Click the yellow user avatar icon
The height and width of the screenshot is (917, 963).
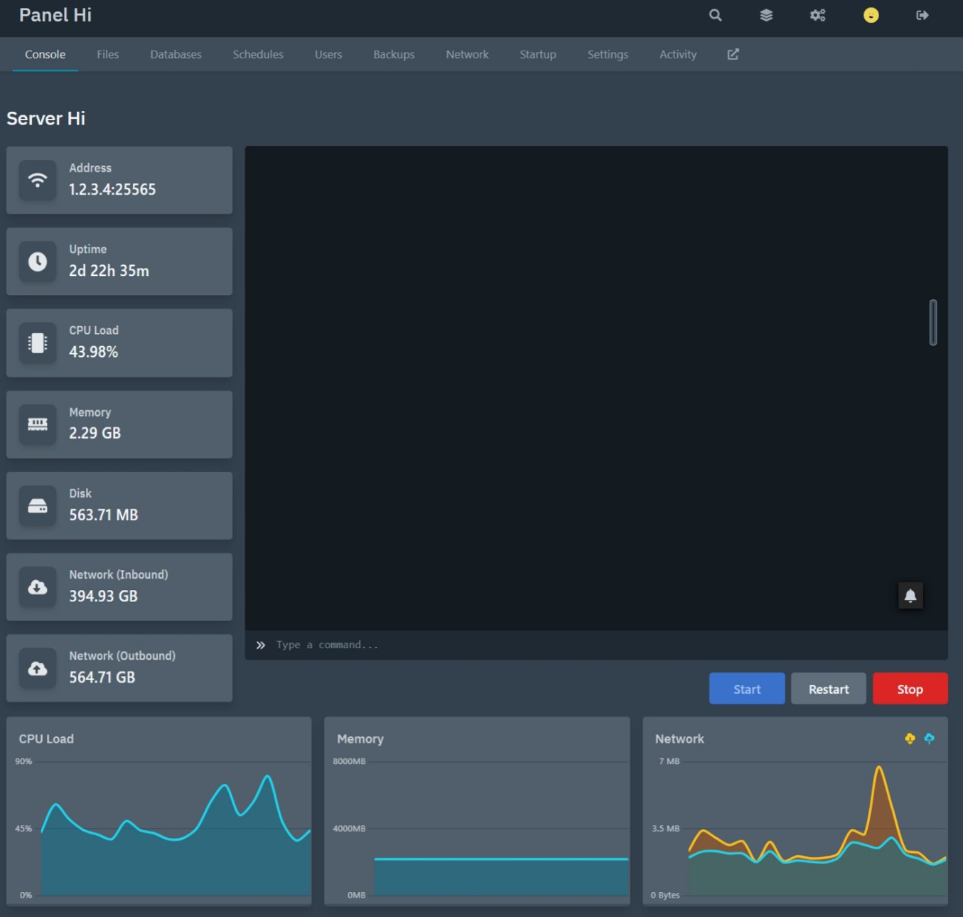pyautogui.click(x=871, y=15)
